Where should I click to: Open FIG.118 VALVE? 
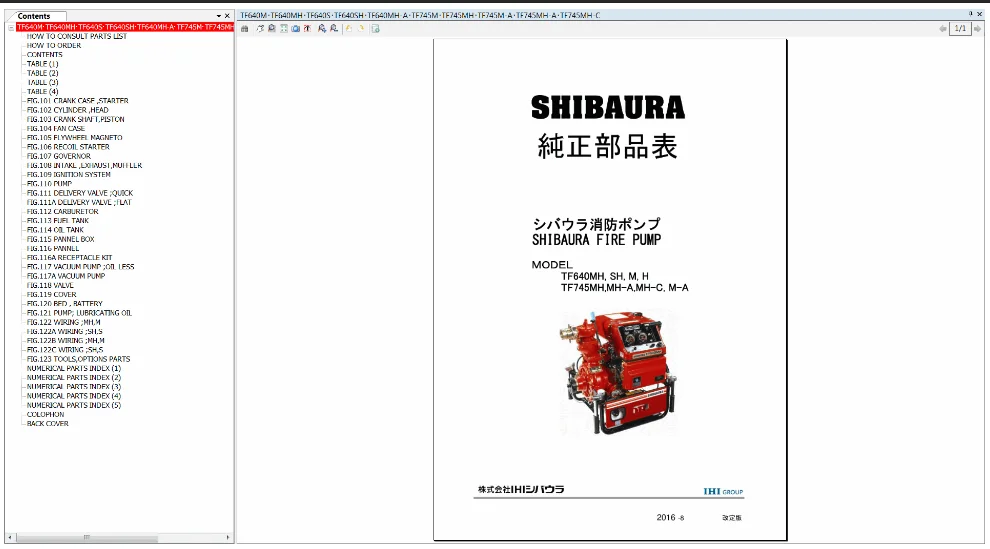(x=50, y=285)
